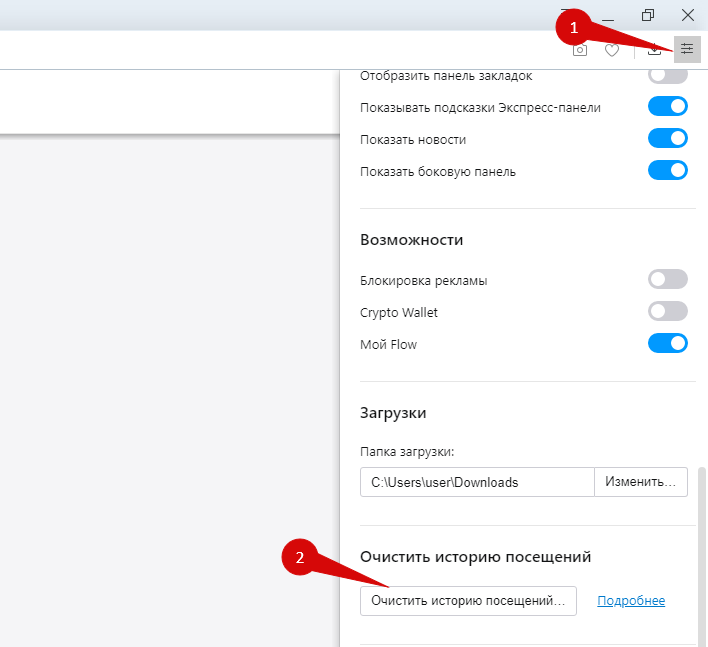
Task: Click the snapshot camera icon
Action: pos(580,50)
